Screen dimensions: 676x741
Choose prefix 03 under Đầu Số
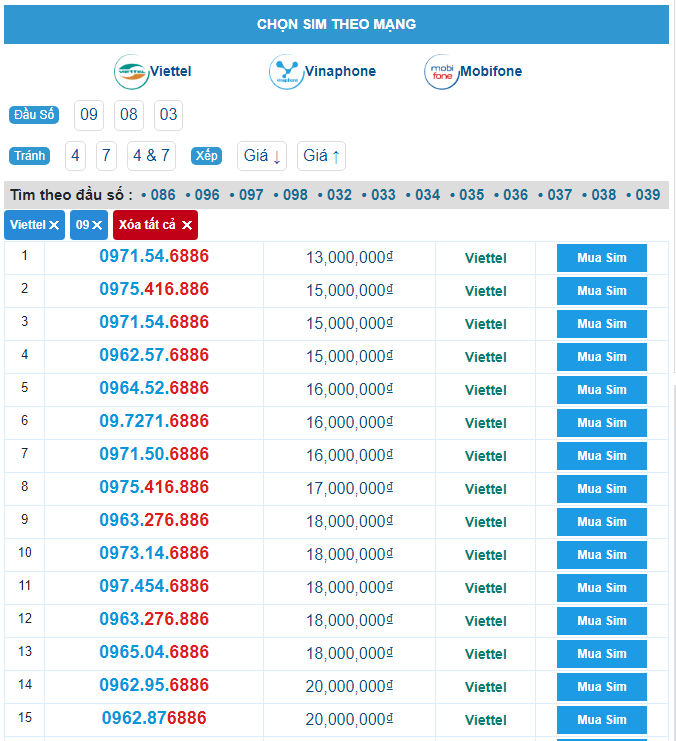pos(168,115)
